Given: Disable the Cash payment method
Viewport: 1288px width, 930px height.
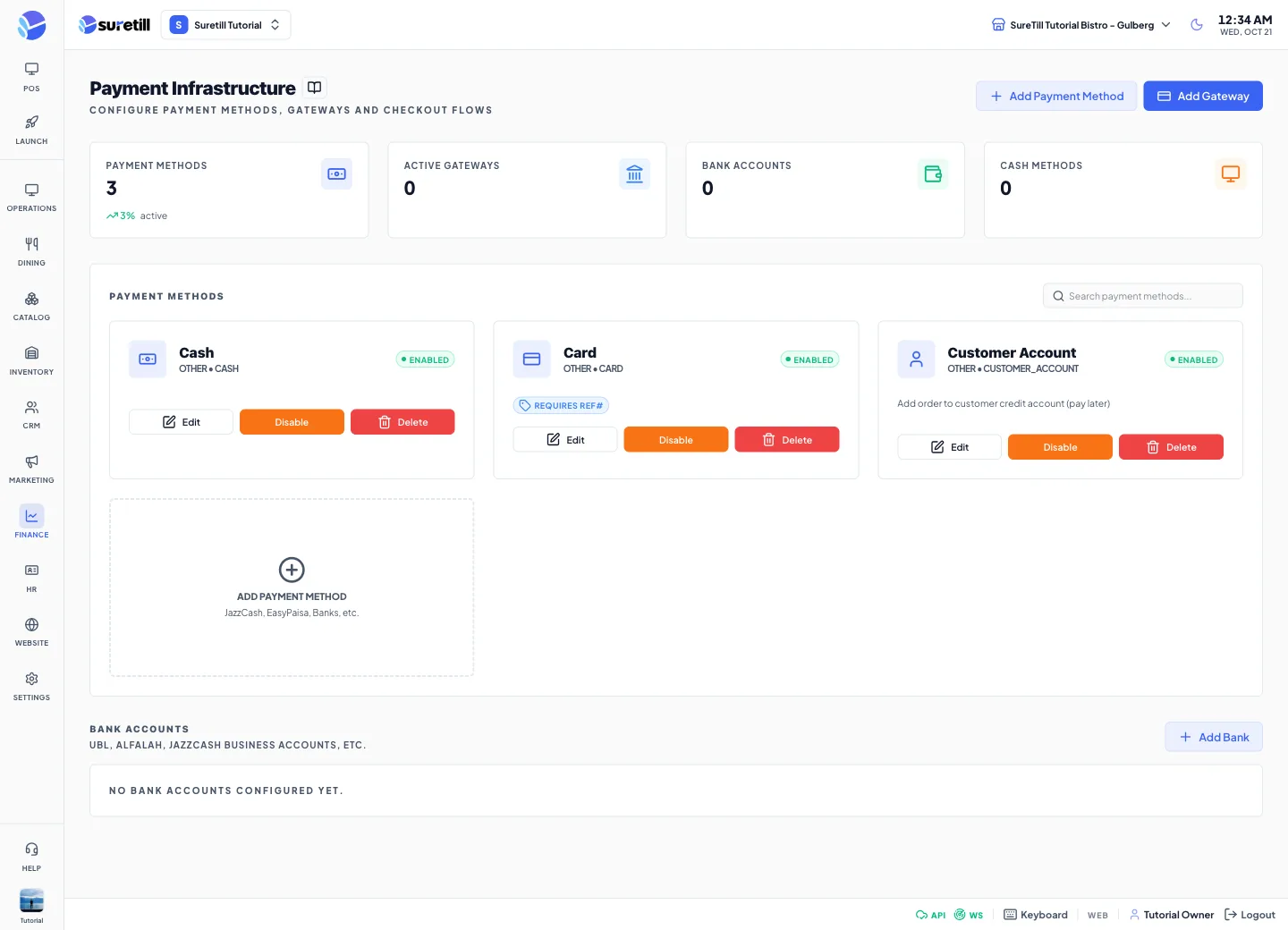Looking at the screenshot, I should [292, 422].
